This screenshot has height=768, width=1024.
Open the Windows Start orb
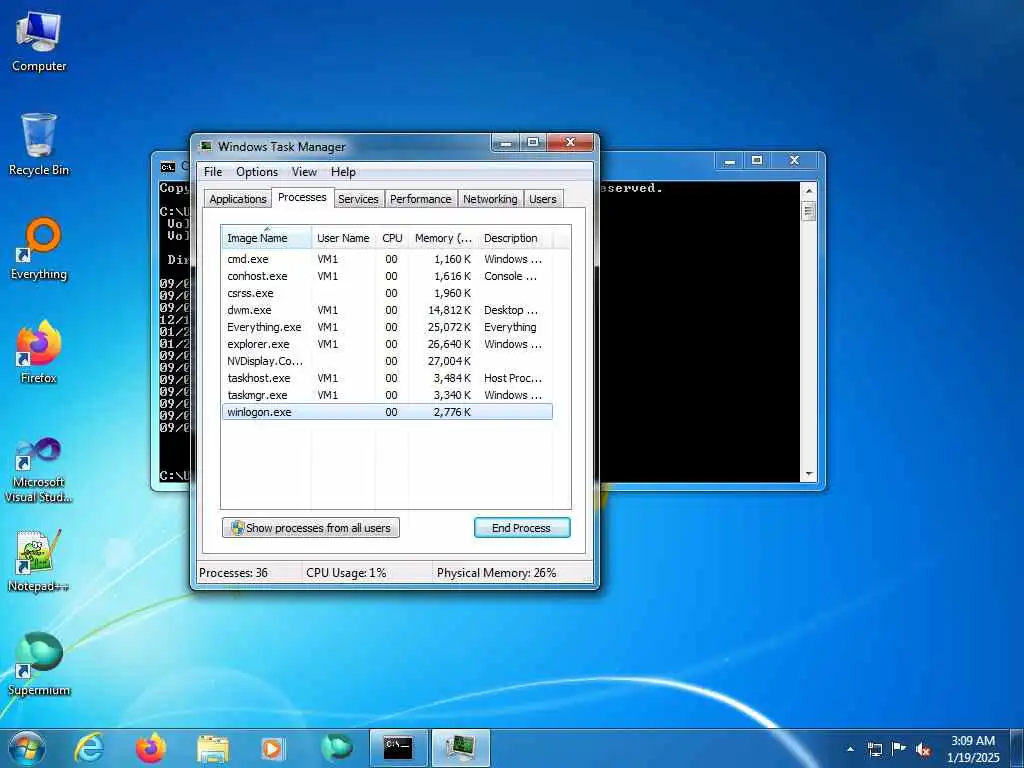(x=27, y=748)
